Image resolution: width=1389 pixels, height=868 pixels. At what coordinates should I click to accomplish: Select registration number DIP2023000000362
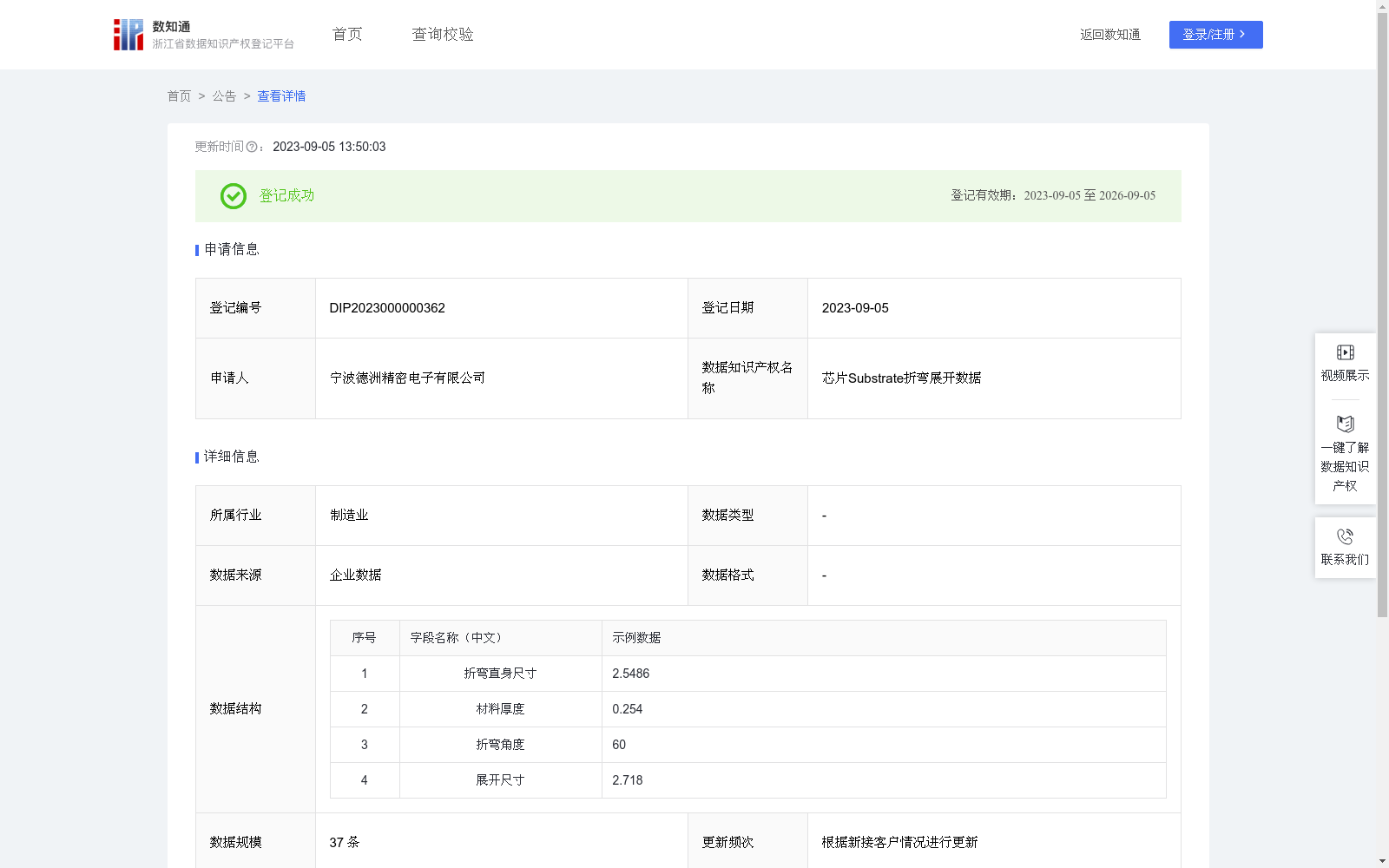387,308
